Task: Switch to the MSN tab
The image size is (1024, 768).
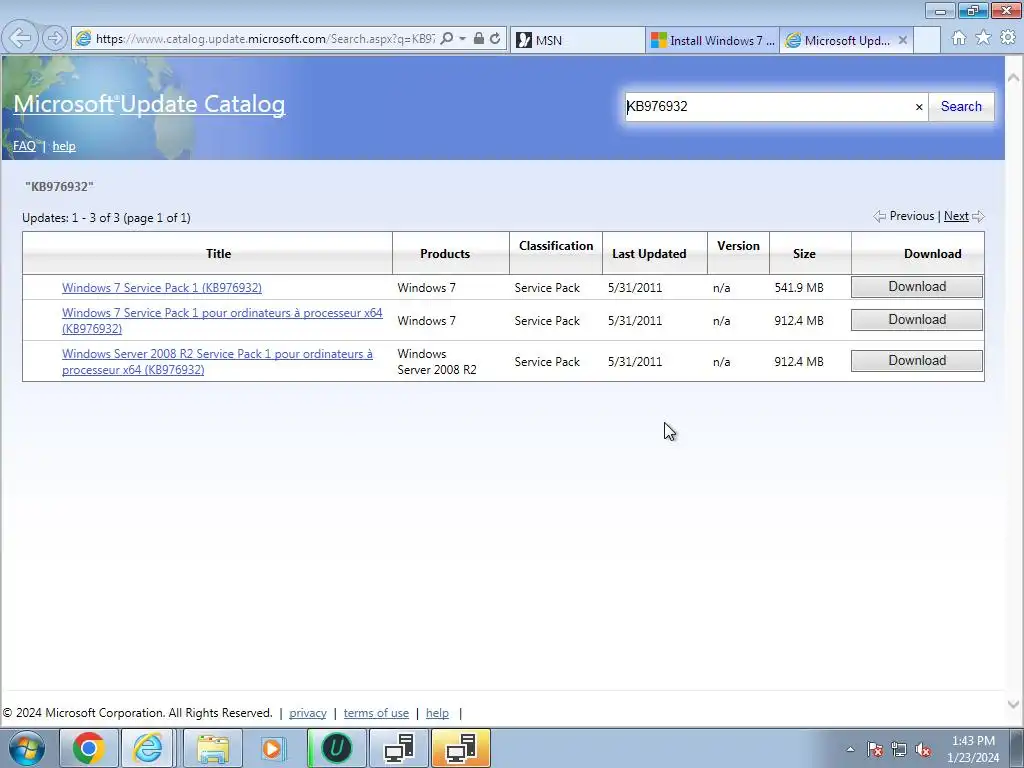Action: coord(577,40)
